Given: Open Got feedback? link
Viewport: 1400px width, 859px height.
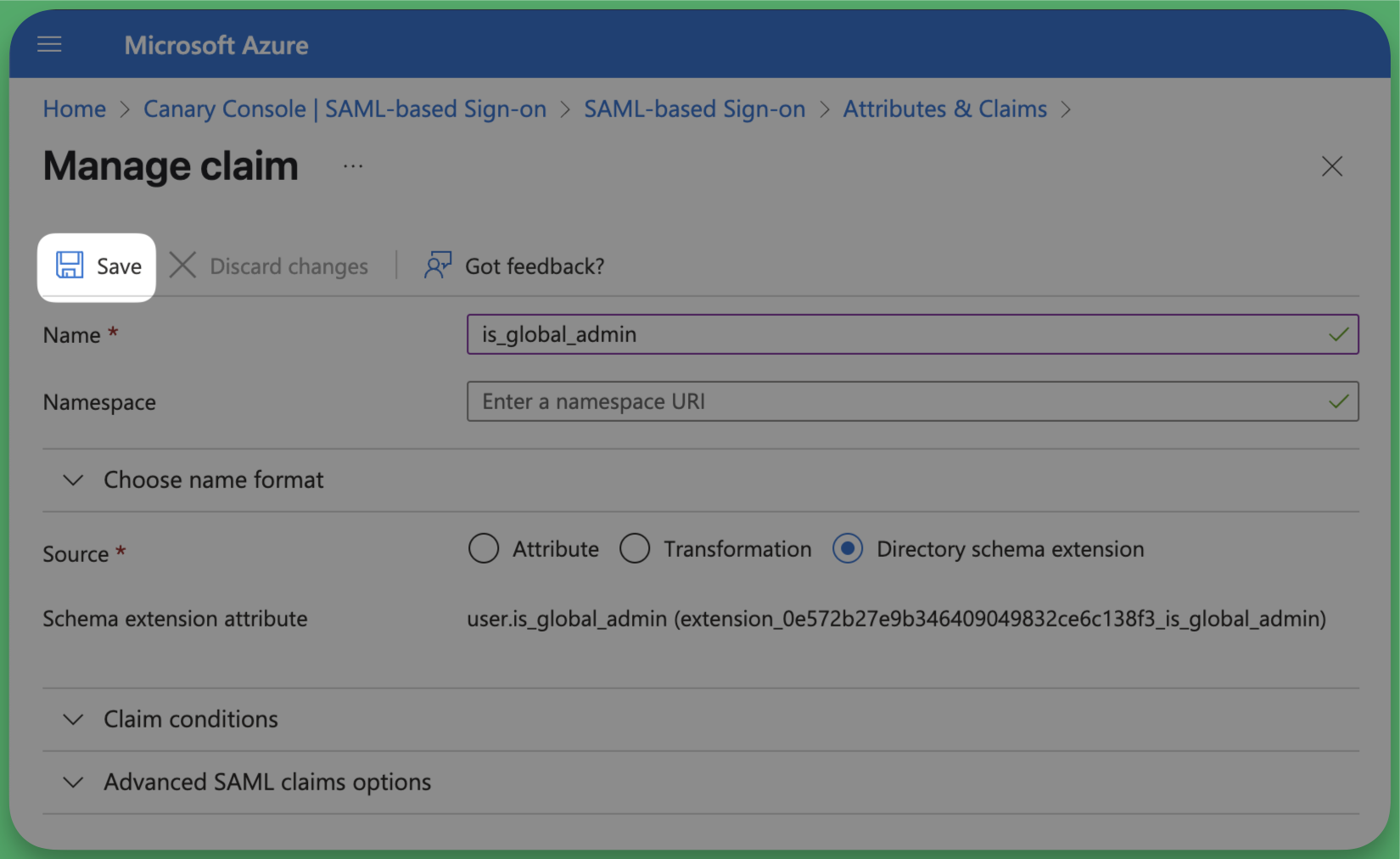Looking at the screenshot, I should click(535, 267).
